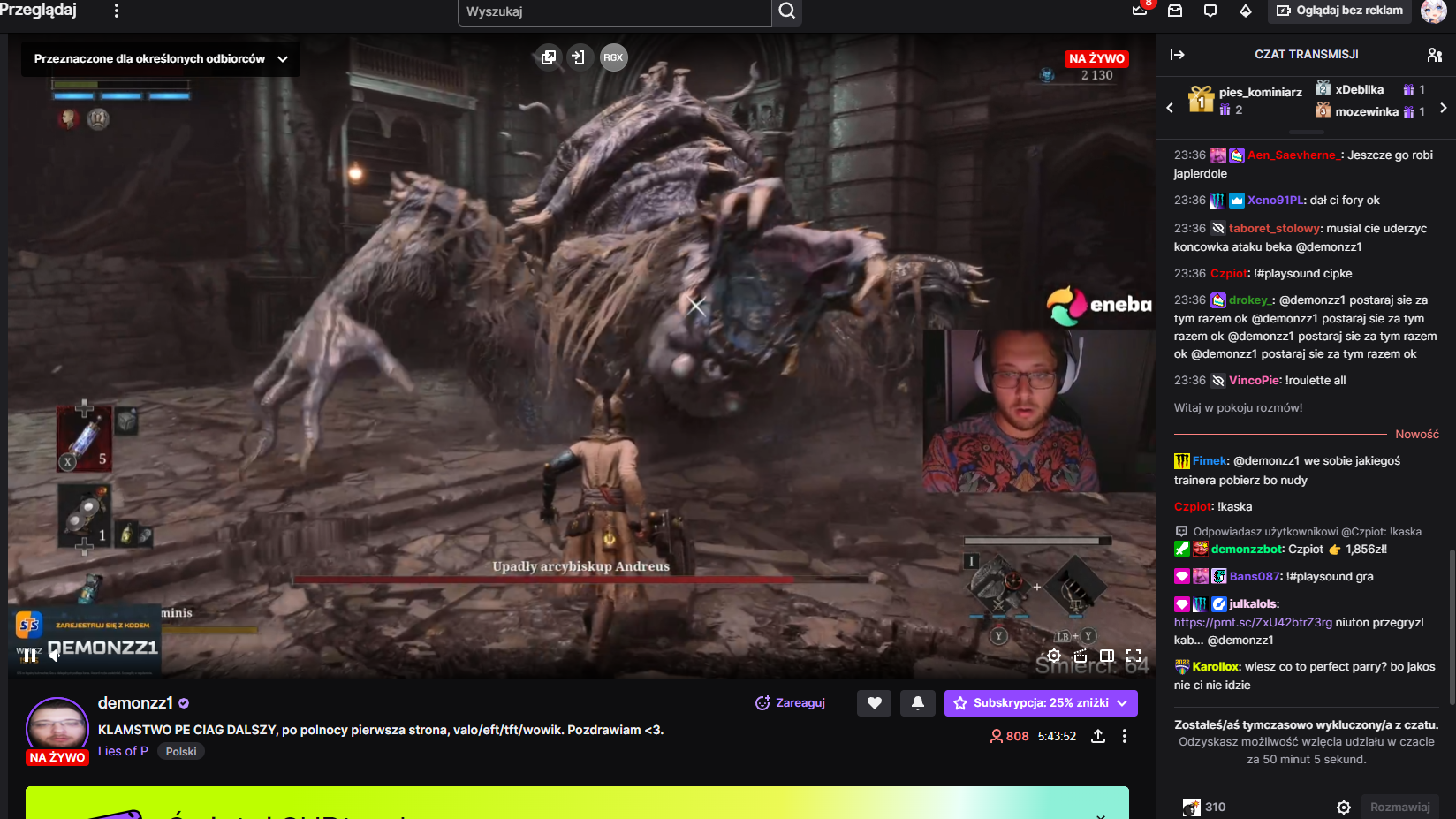Screen dimensions: 1456x819
Task: Open channel points balance 310
Action: tap(1204, 808)
